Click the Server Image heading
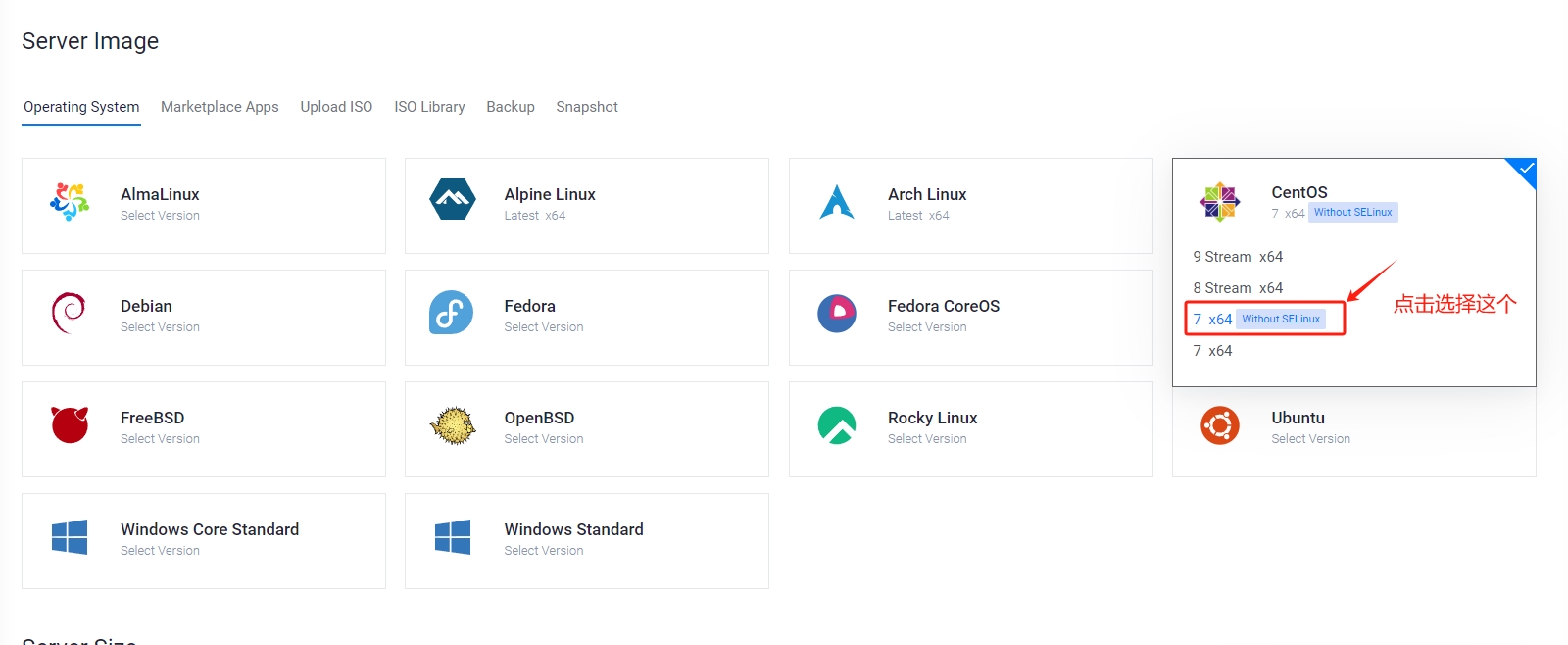 click(x=90, y=41)
